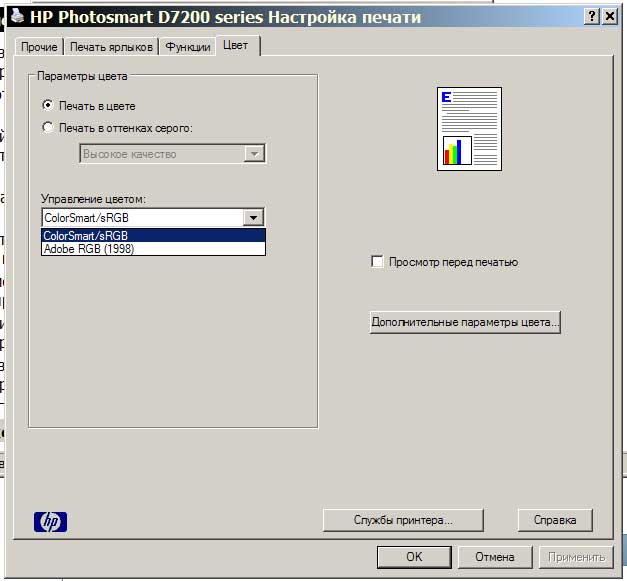Click the Отмена button
The image size is (627, 581).
click(x=495, y=557)
